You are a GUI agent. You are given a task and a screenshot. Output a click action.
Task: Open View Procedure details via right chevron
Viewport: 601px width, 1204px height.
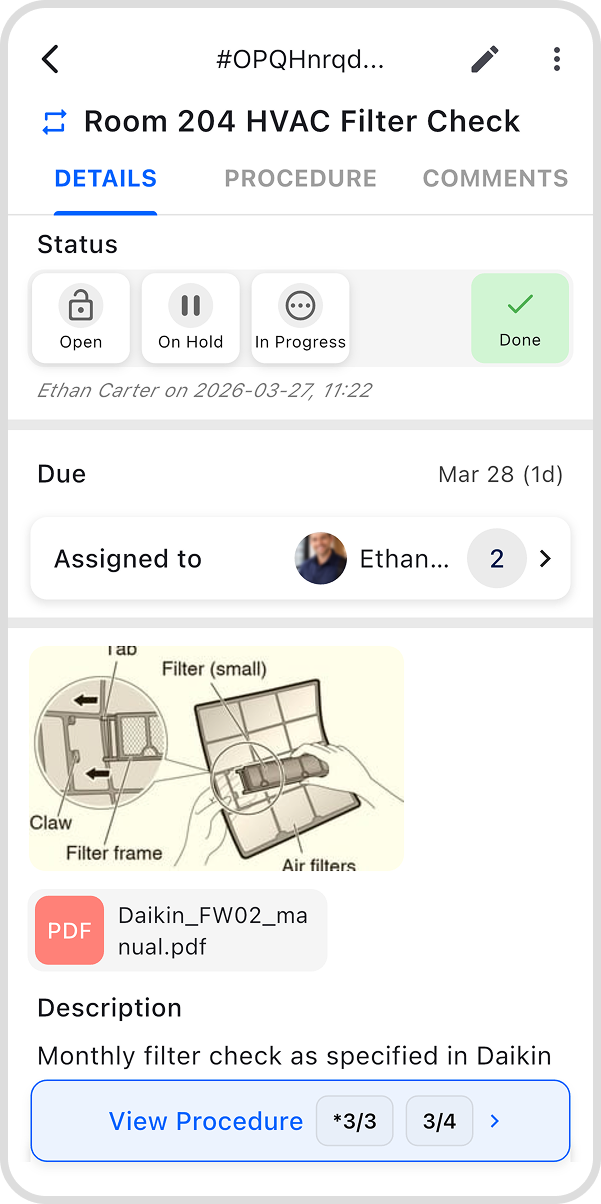tap(493, 1121)
